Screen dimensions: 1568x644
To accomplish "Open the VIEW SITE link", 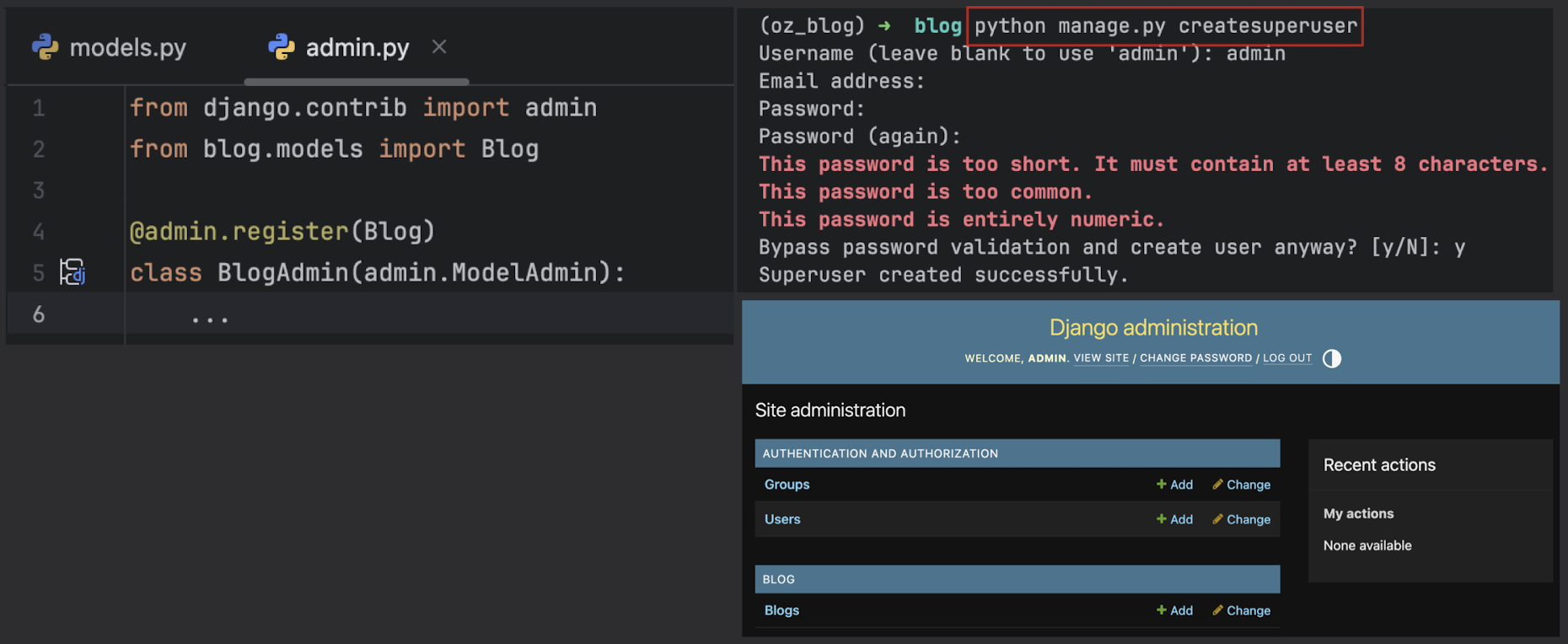I will (x=1101, y=358).
